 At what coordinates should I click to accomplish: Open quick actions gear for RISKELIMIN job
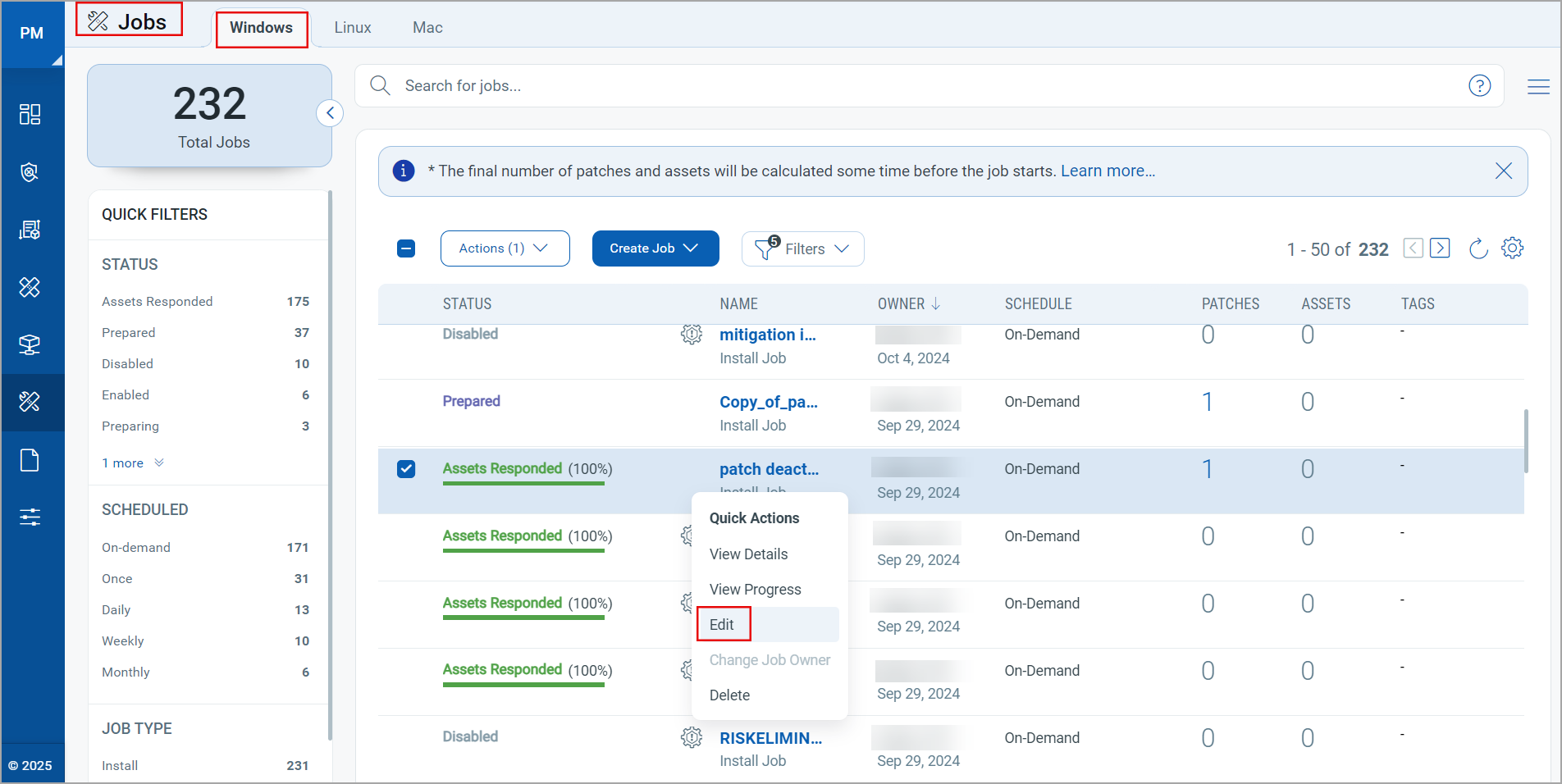click(692, 737)
